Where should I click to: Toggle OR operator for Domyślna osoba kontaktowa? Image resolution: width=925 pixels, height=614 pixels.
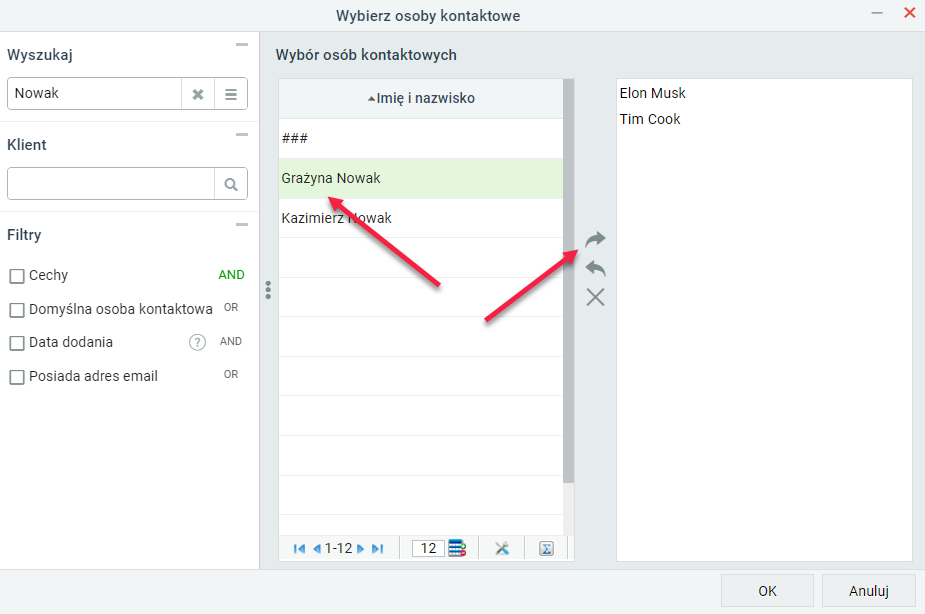click(231, 308)
